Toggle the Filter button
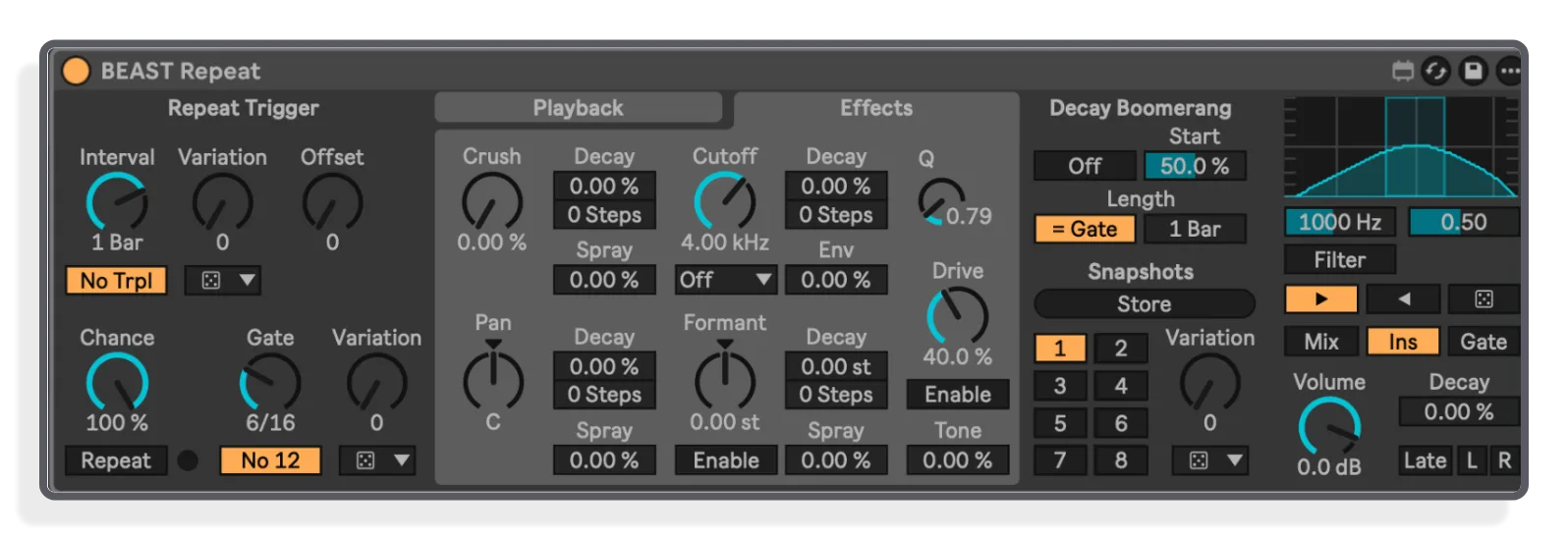This screenshot has width=1568, height=539. 1340,260
